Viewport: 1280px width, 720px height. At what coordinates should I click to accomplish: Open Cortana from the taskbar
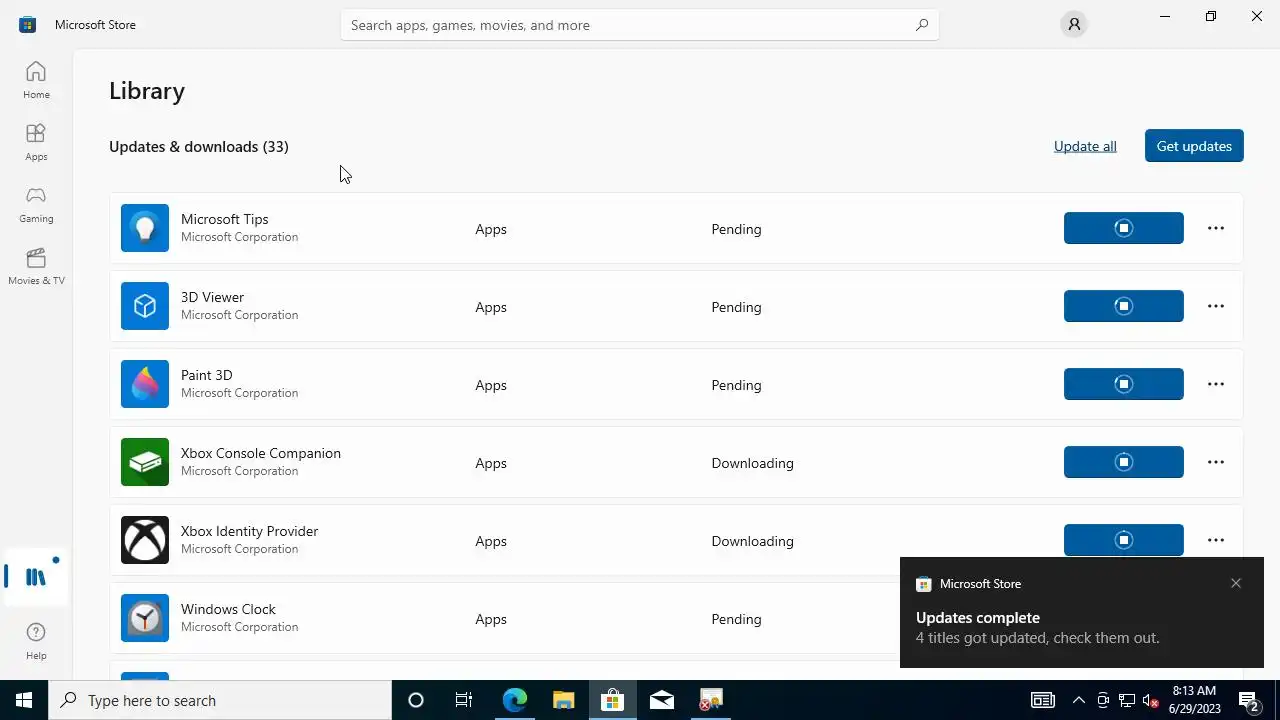pos(416,700)
